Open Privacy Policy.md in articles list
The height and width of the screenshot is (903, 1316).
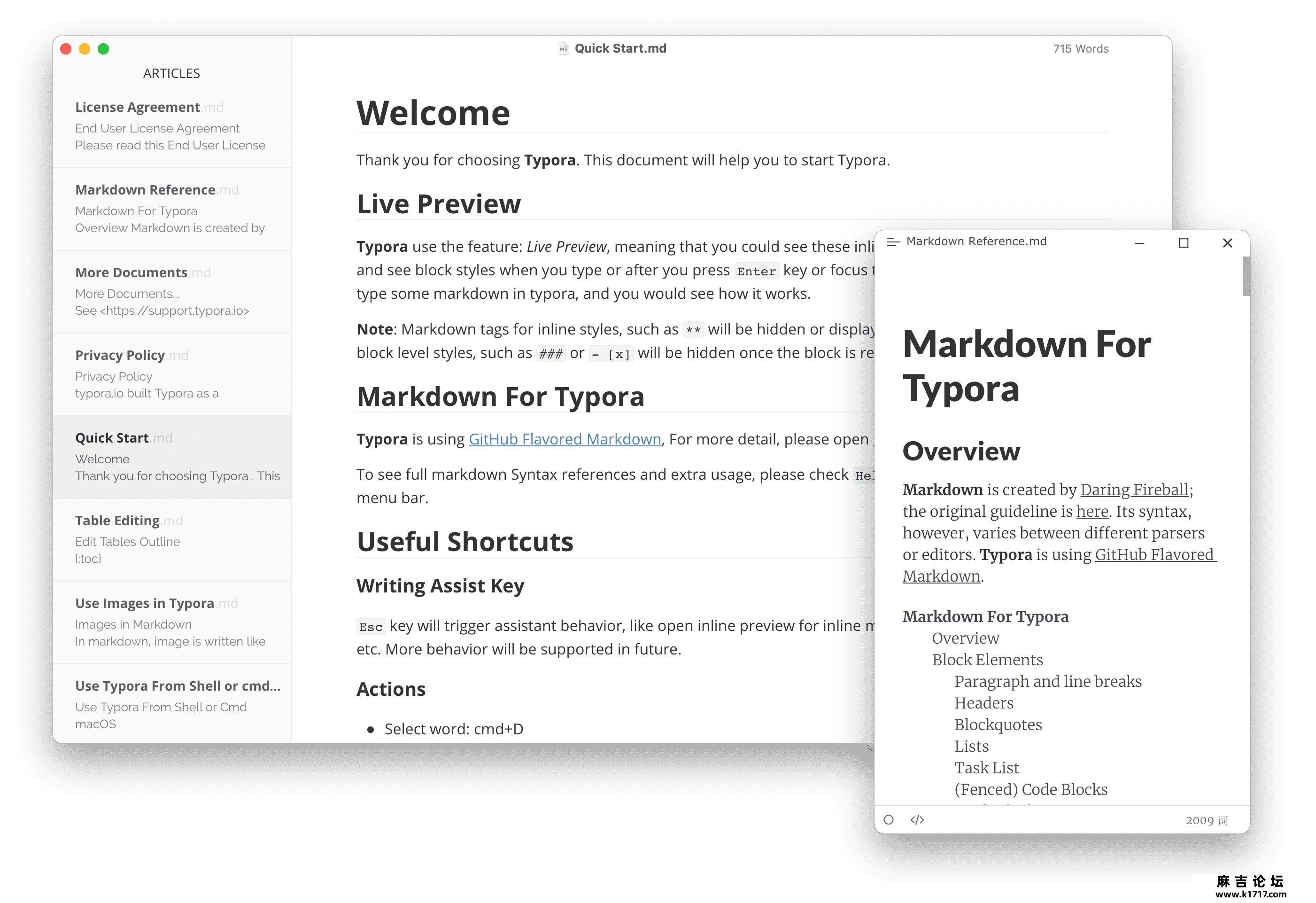[x=172, y=374]
